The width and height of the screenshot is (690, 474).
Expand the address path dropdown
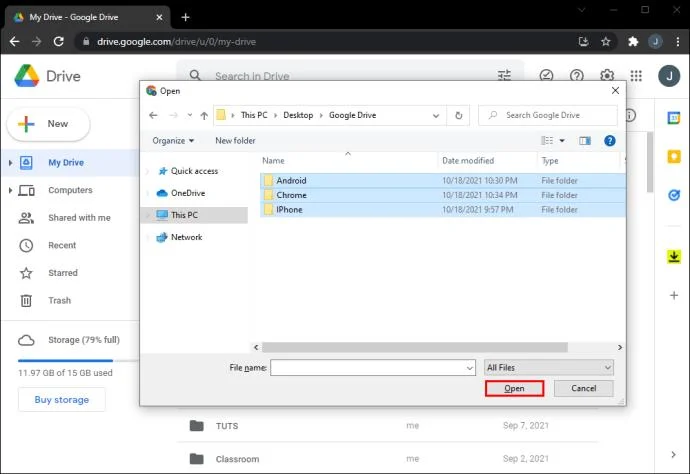click(436, 116)
